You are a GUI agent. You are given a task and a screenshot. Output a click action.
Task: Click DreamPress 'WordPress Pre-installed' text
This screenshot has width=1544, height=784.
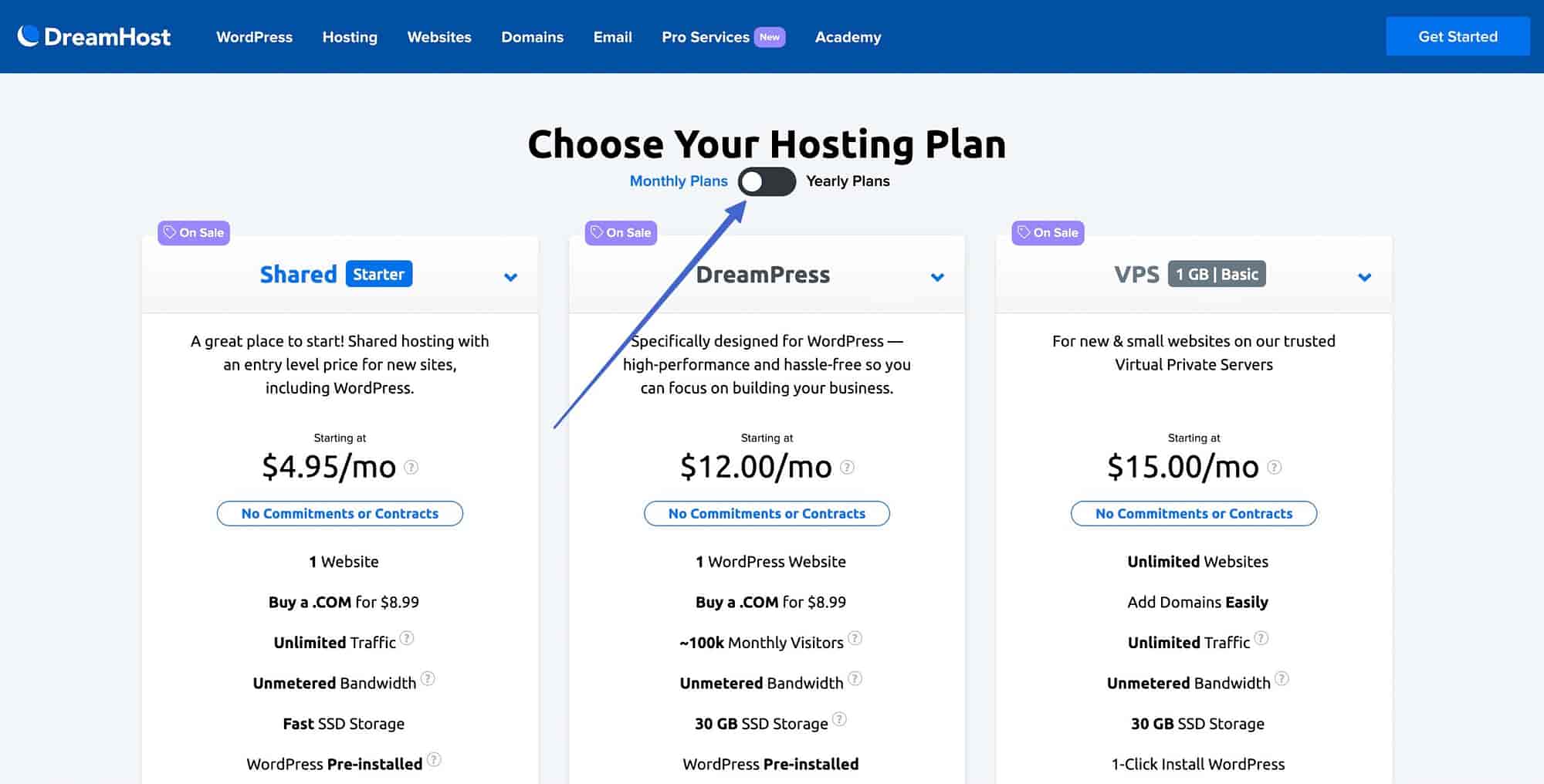(770, 764)
